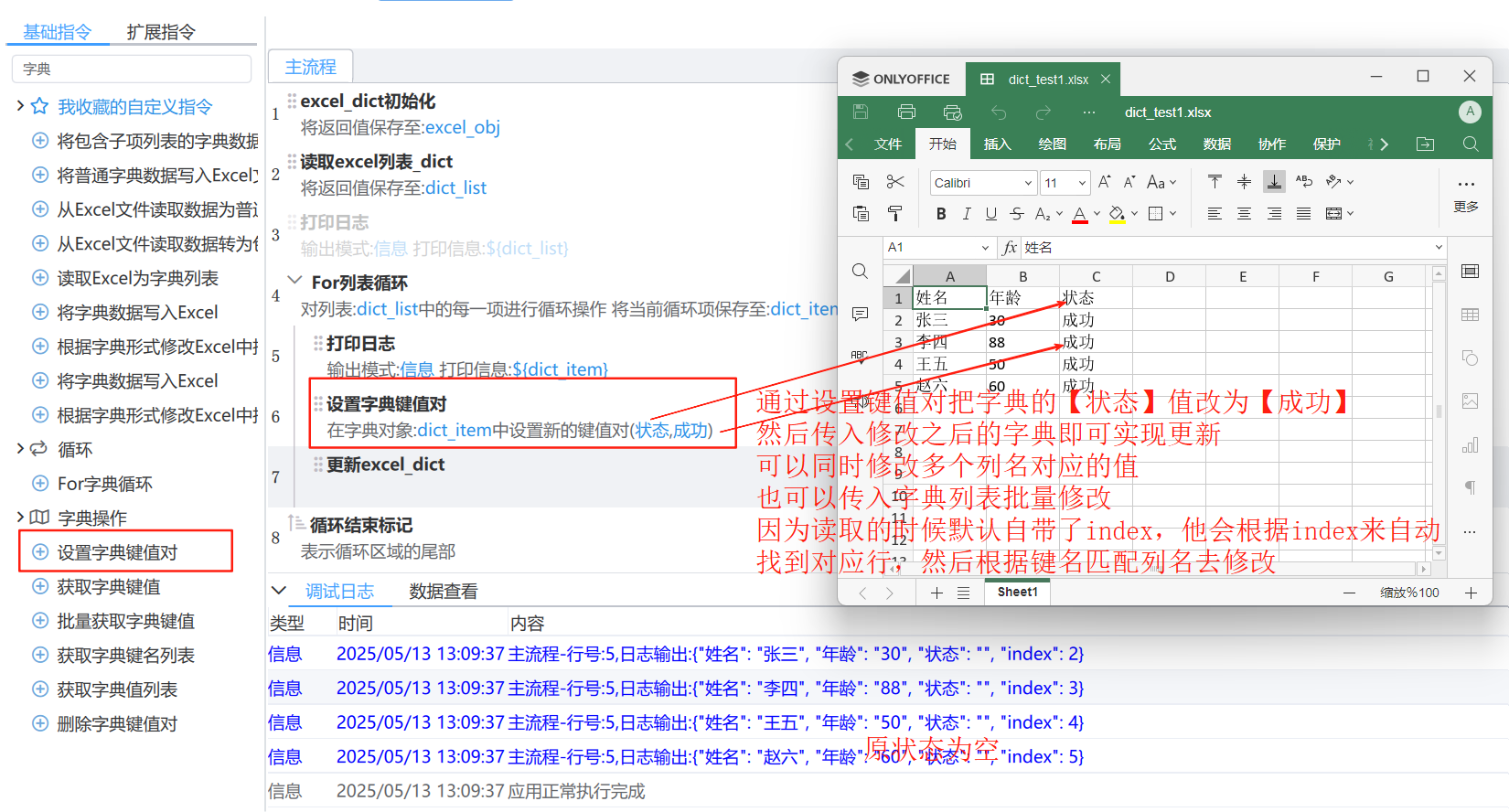Screen dimensions: 1509x812
Task: Click the Print icon in header
Action: 906,112
